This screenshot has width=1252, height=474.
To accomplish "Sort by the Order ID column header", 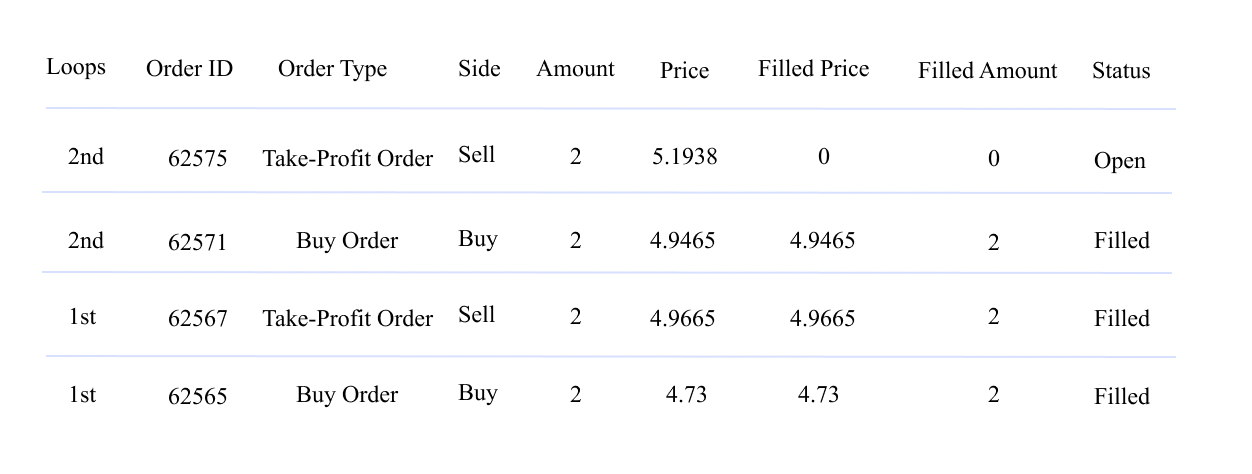I will point(189,69).
